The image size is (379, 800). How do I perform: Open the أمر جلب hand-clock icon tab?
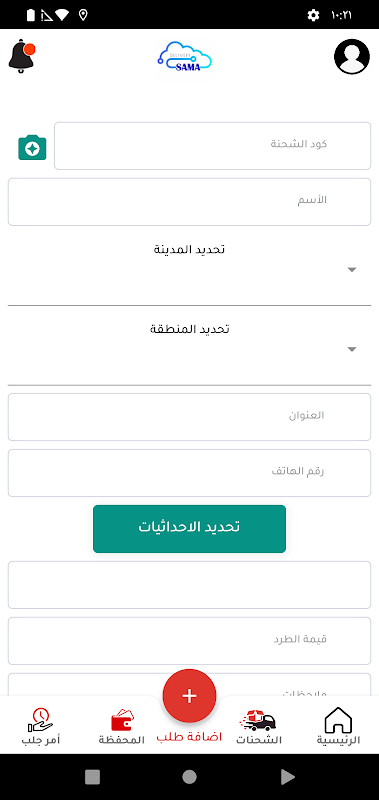coord(41,720)
